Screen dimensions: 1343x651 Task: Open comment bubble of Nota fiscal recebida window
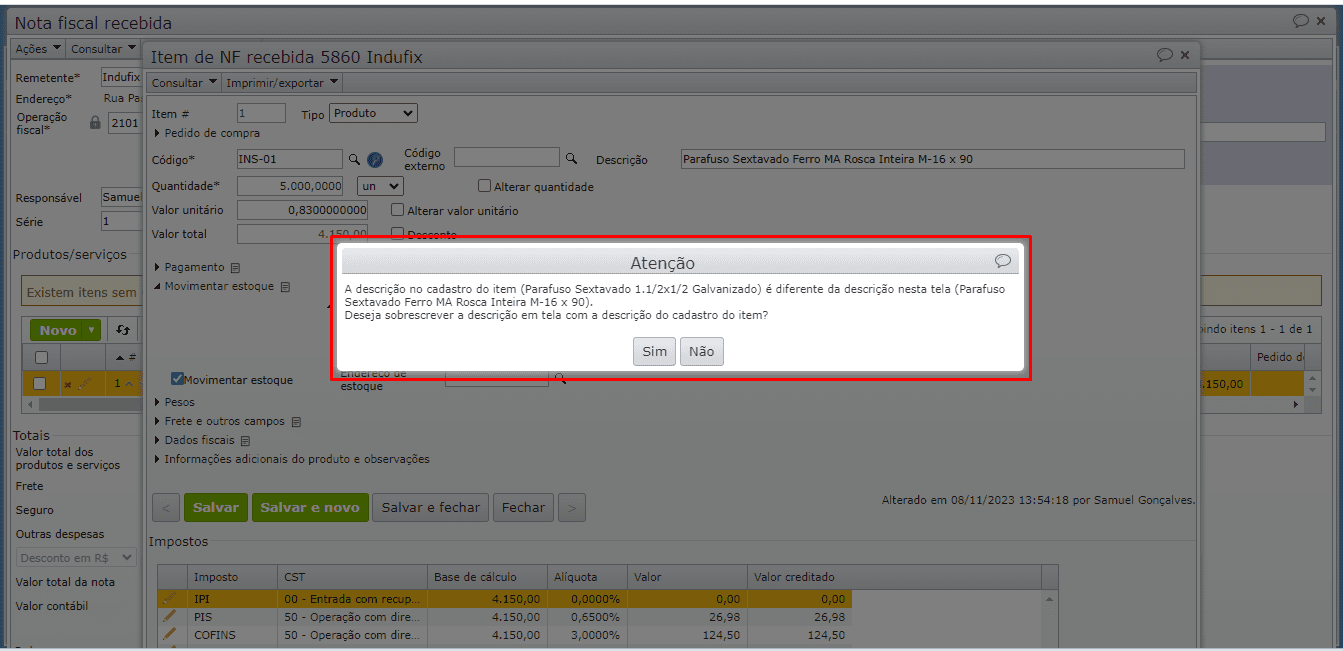click(1301, 21)
